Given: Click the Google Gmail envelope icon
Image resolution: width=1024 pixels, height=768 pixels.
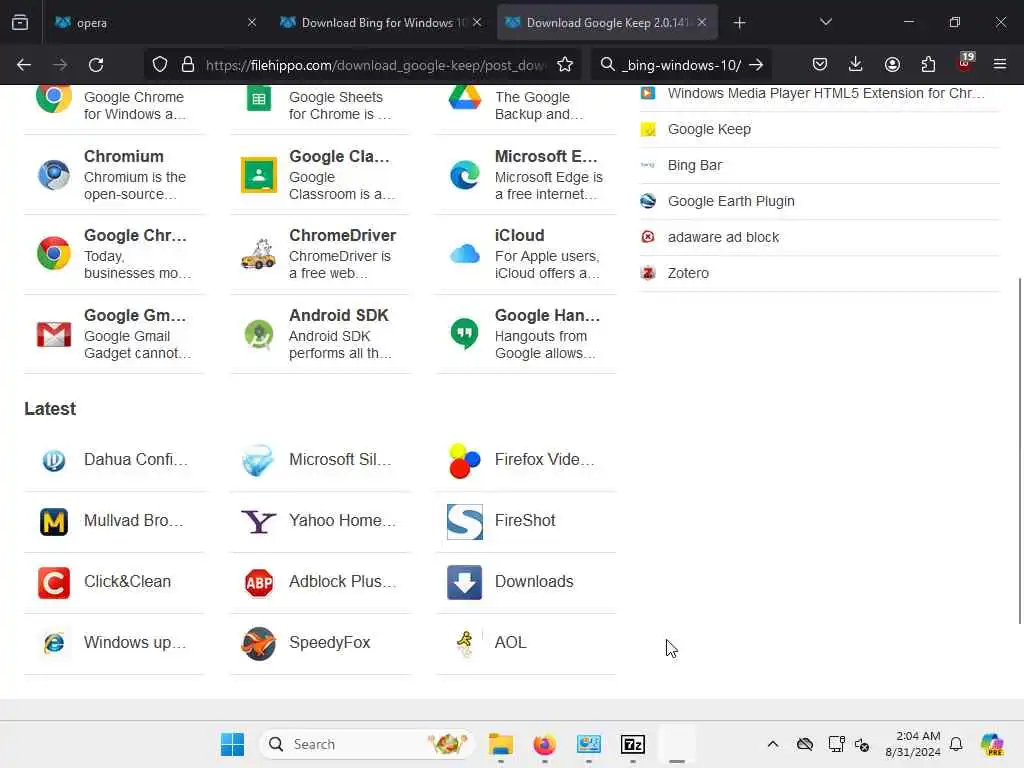Looking at the screenshot, I should [x=54, y=334].
